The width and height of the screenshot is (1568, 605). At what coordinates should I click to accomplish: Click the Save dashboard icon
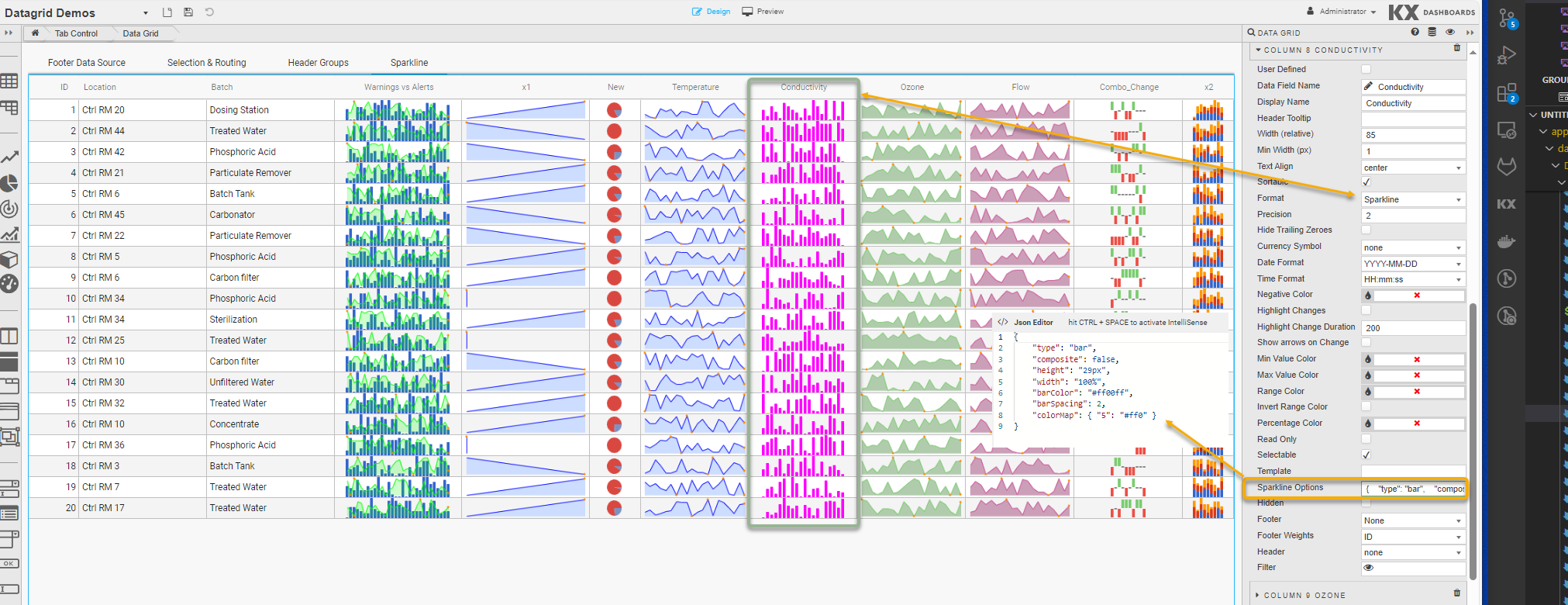[188, 12]
